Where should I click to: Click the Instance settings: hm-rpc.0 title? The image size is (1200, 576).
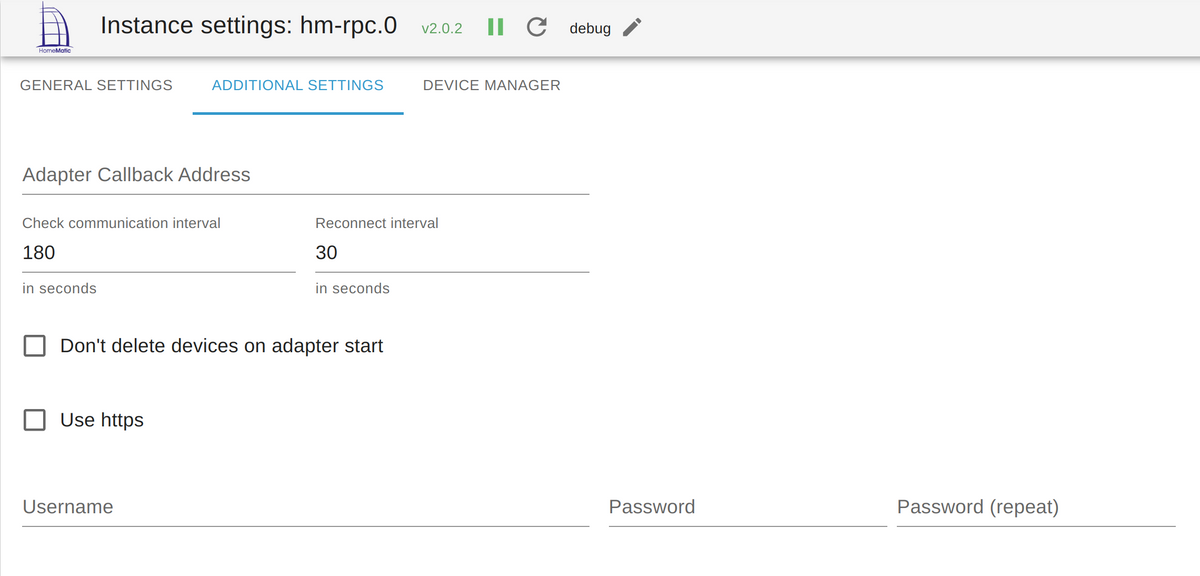pos(242,26)
